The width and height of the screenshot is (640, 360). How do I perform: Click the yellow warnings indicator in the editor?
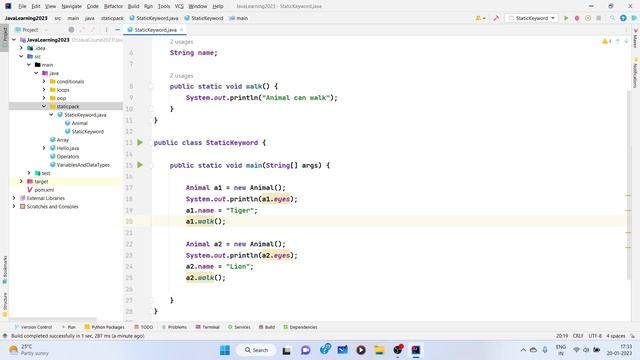click(606, 41)
